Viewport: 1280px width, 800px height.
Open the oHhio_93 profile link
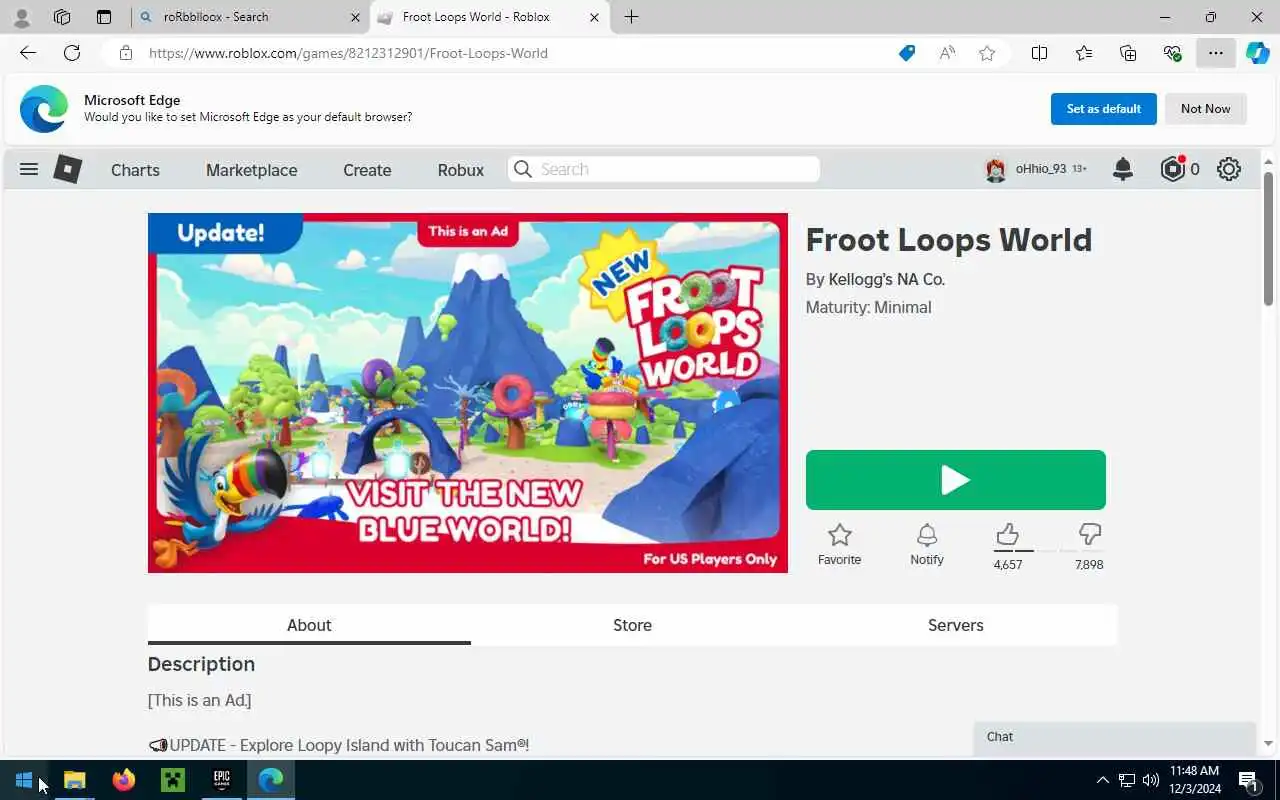(1041, 169)
